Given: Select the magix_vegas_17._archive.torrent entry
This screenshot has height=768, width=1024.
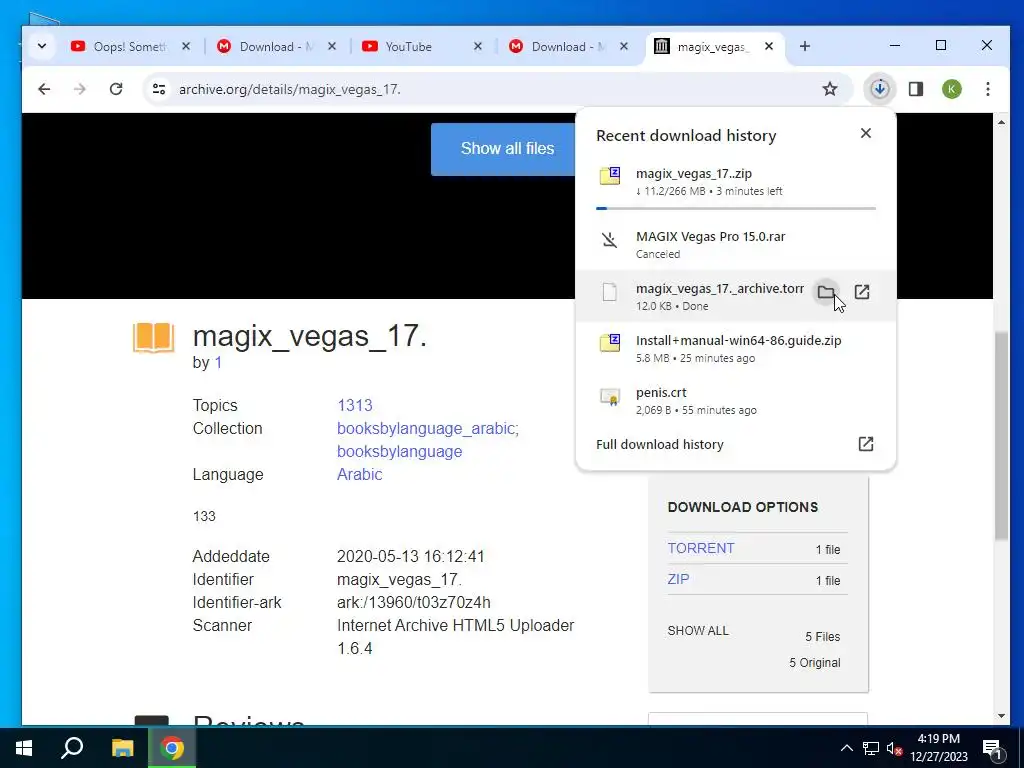Looking at the screenshot, I should coord(736,296).
